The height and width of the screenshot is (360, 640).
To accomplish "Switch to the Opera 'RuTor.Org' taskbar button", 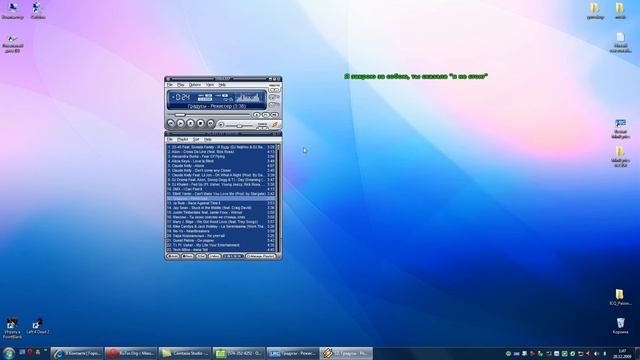I will point(131,353).
